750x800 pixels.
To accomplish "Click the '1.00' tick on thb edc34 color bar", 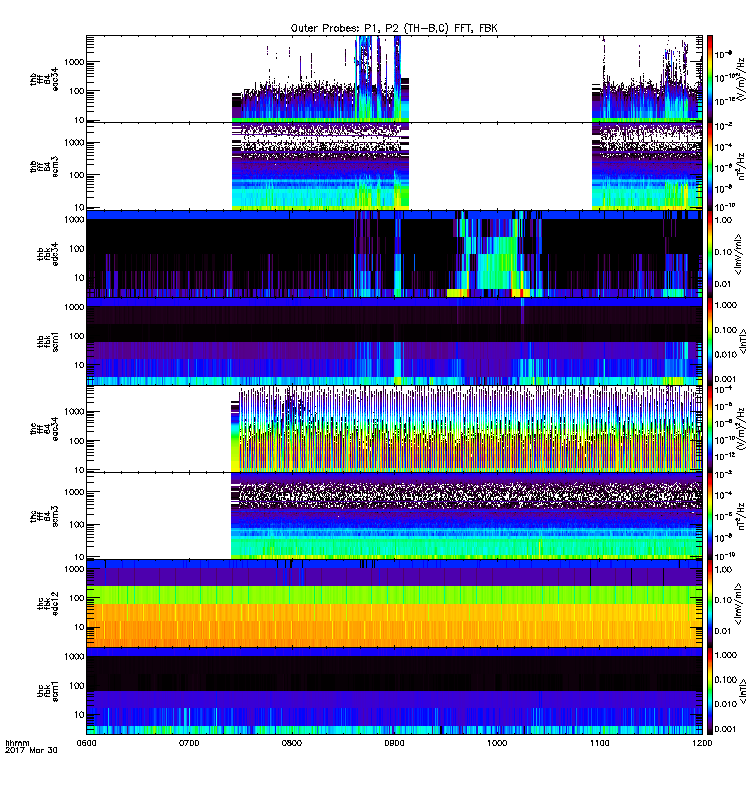I will click(x=723, y=220).
